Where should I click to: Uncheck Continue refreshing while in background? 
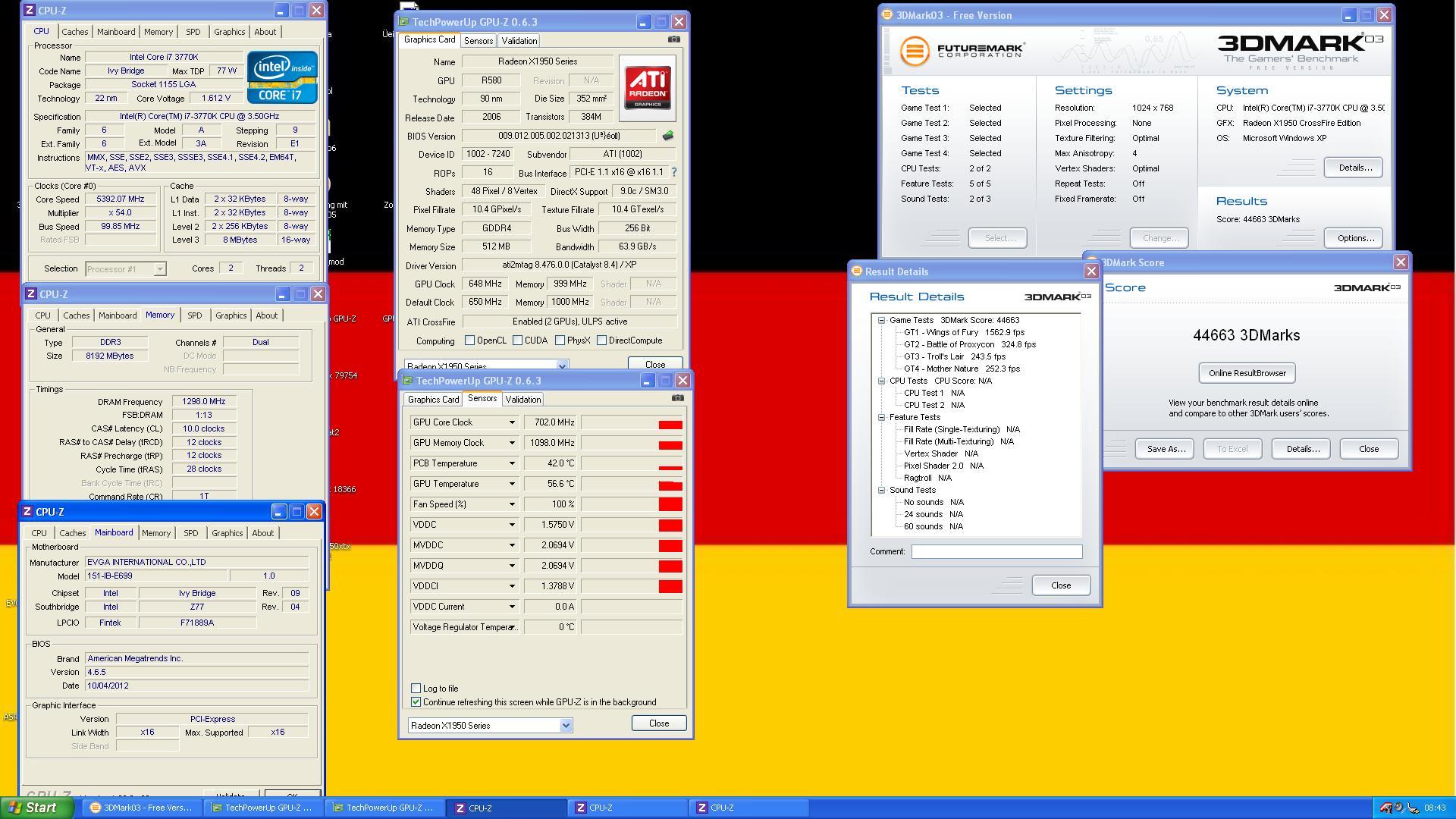pyautogui.click(x=416, y=702)
